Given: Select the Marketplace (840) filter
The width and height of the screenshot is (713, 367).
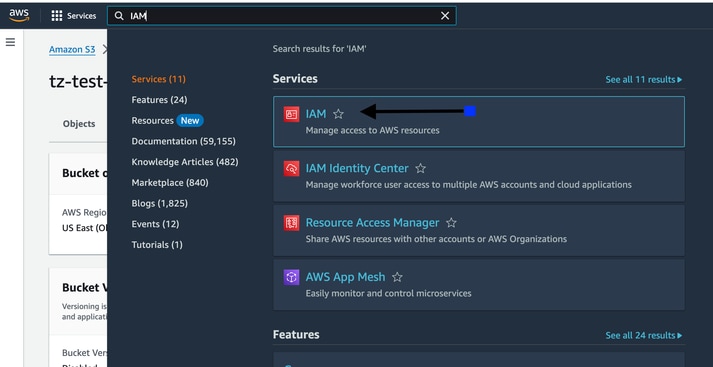Looking at the screenshot, I should [170, 183].
